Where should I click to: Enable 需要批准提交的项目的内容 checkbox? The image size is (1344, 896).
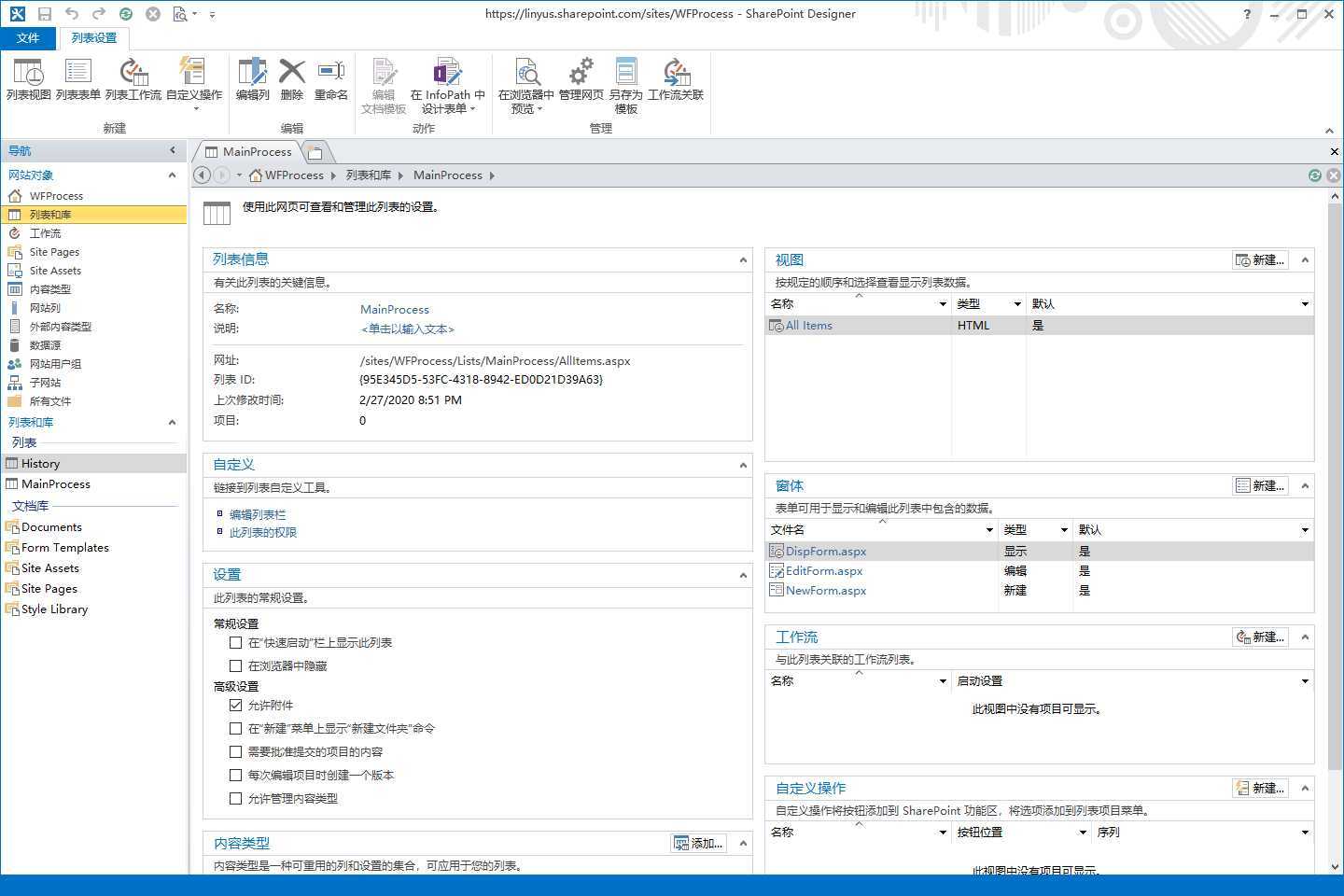point(235,752)
